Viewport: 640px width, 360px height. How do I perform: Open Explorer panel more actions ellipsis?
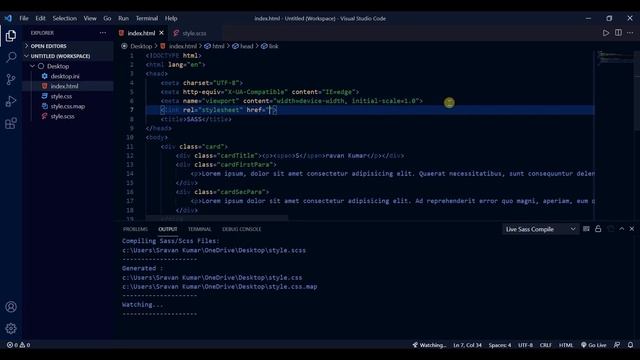pos(103,33)
